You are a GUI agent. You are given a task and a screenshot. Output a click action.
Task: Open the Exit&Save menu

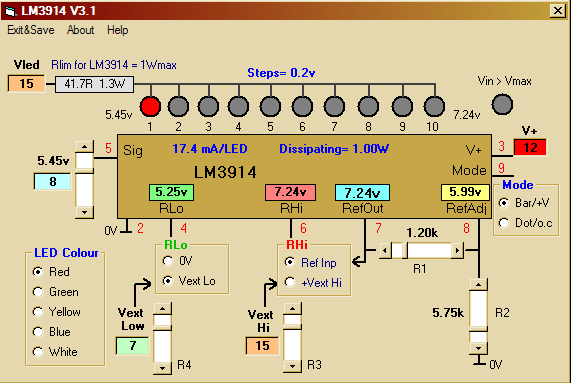[x=31, y=30]
